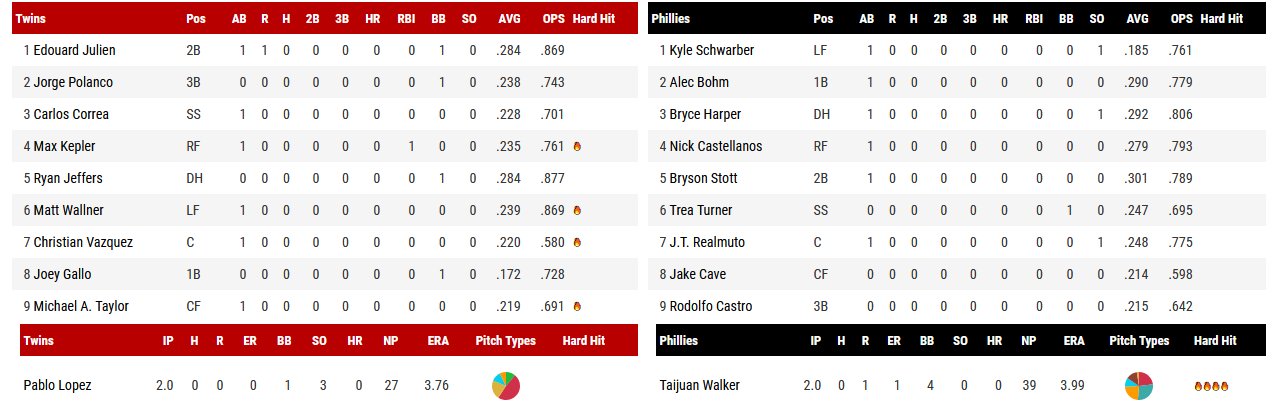
Task: Open Edouard Julien's player link
Action: pyautogui.click(x=74, y=50)
